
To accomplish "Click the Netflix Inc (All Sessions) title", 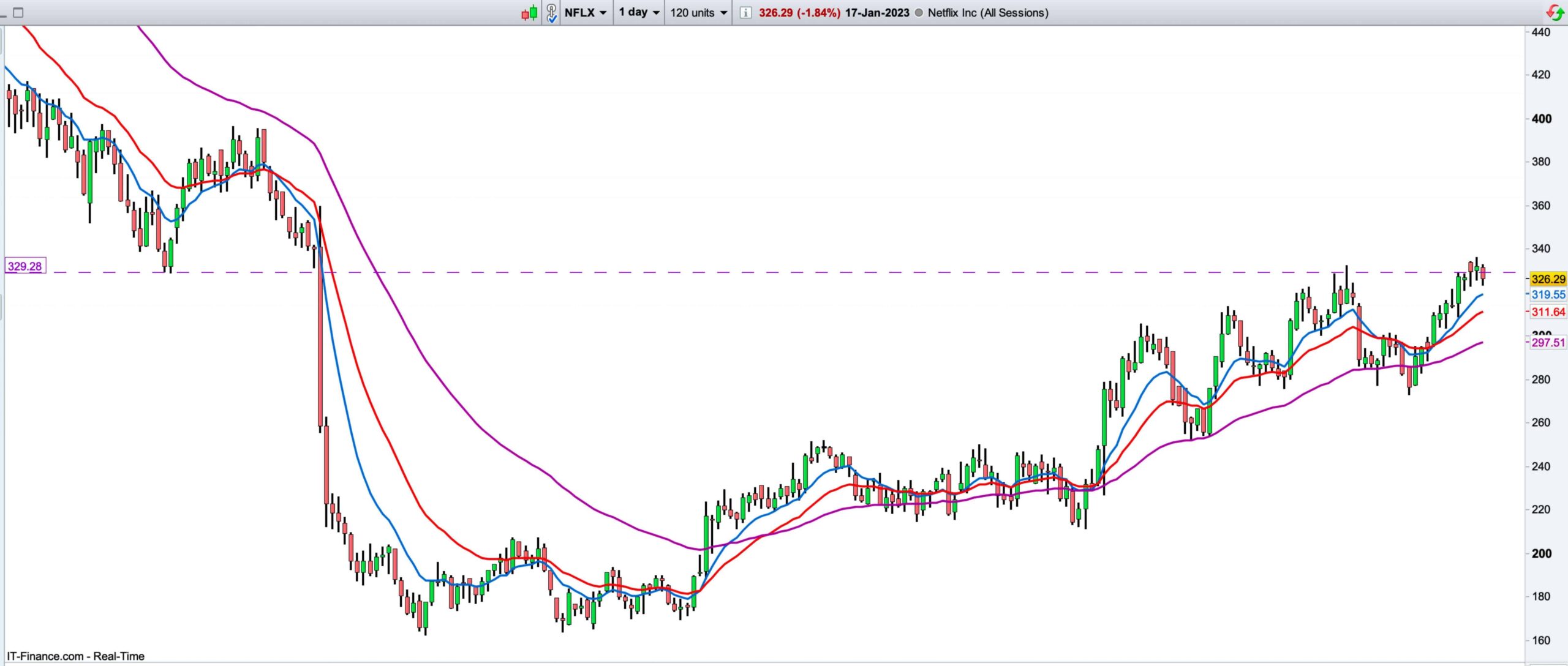I will [x=987, y=12].
